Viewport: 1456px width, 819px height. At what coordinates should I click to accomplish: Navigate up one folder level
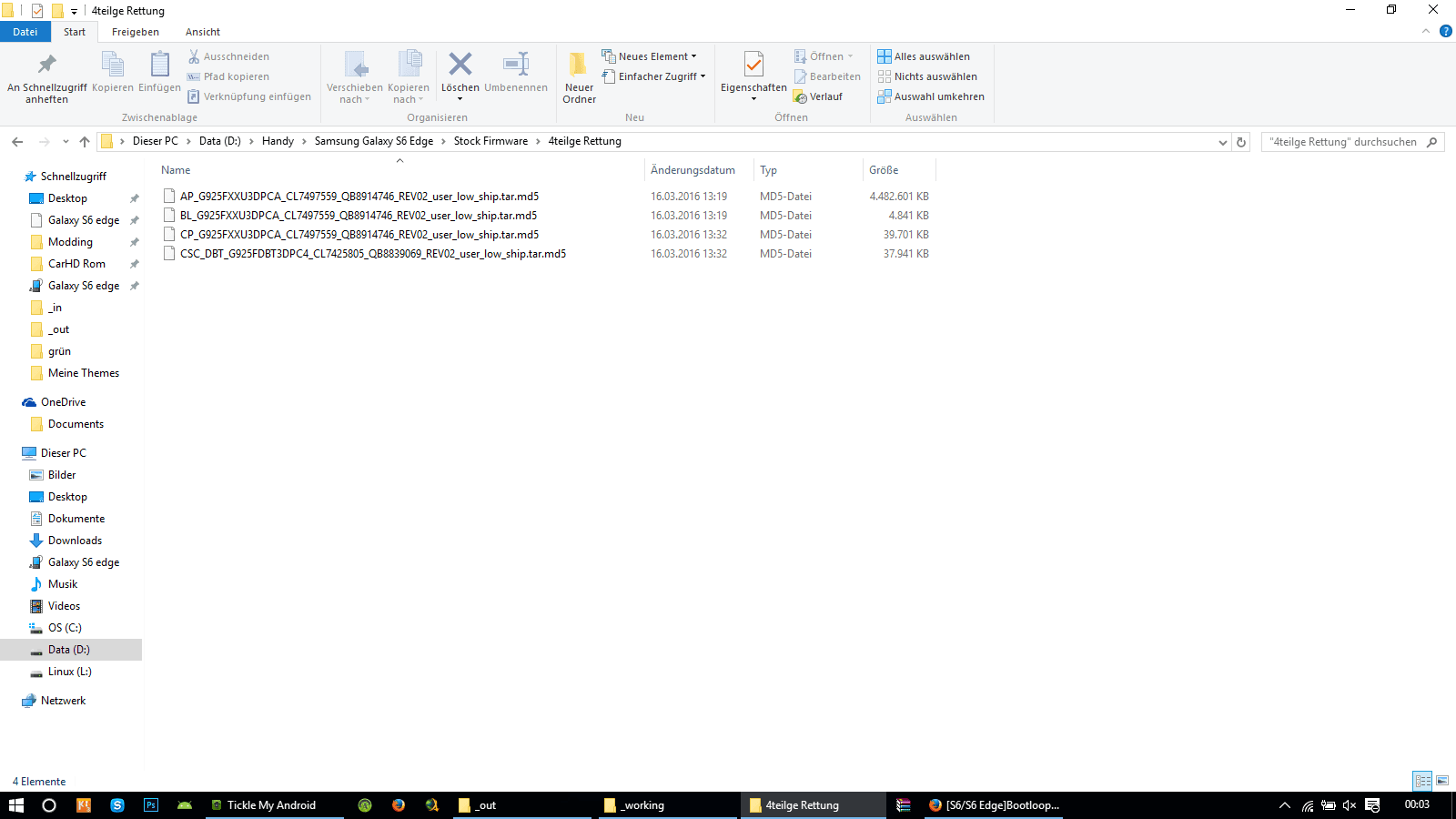(85, 141)
